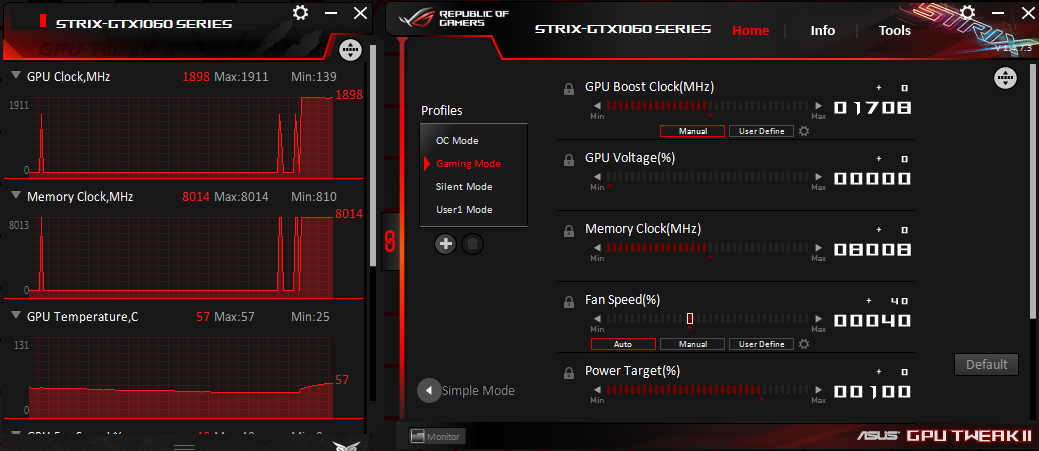Delete profile with trash icon

click(x=472, y=244)
